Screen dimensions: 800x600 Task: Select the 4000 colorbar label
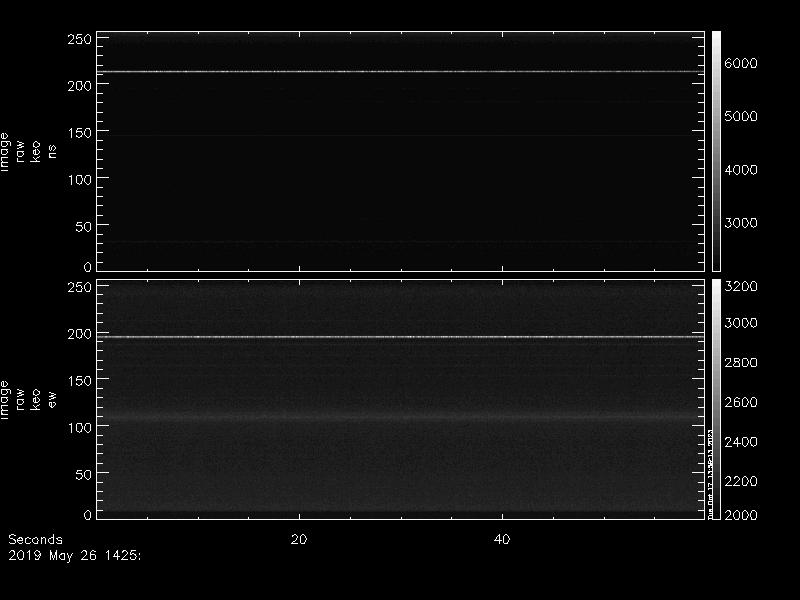(x=741, y=170)
